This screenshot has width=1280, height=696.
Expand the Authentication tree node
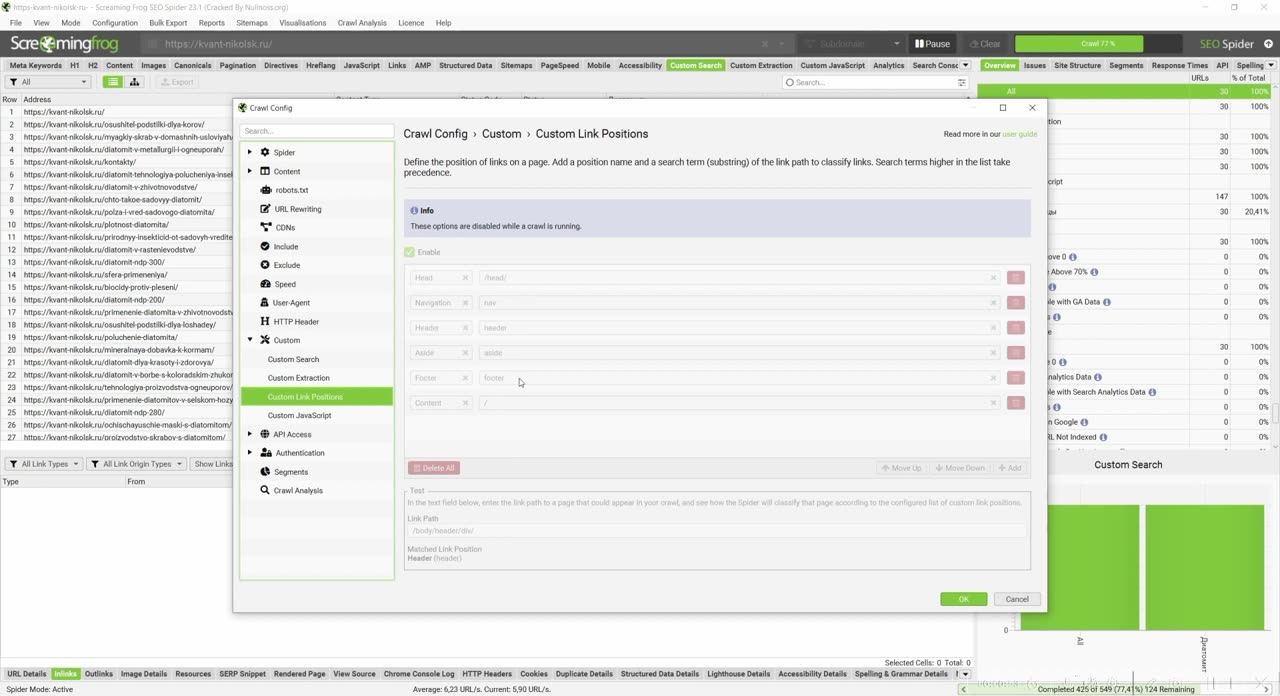pyautogui.click(x=250, y=453)
